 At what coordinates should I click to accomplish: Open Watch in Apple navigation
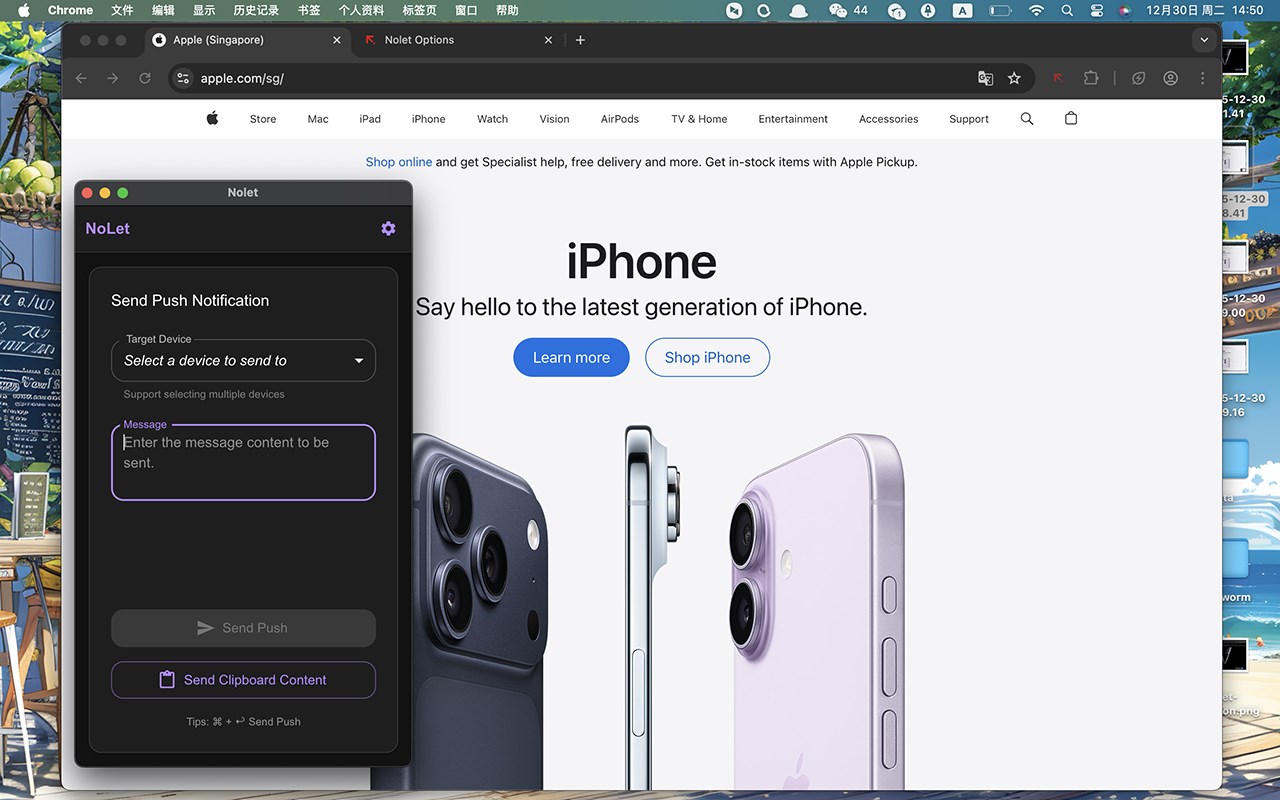tap(492, 119)
